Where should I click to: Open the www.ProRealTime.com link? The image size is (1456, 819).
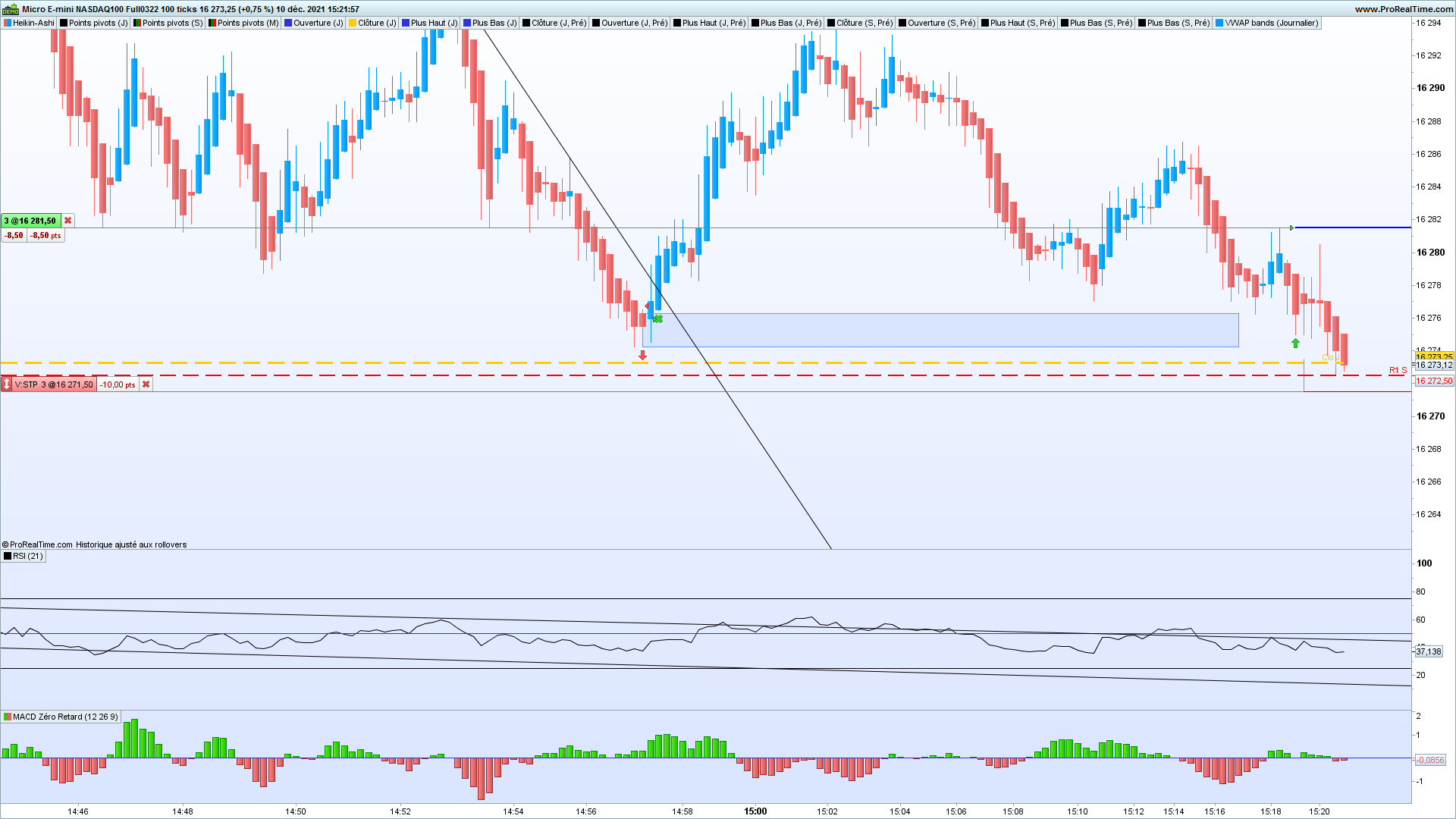(1404, 9)
